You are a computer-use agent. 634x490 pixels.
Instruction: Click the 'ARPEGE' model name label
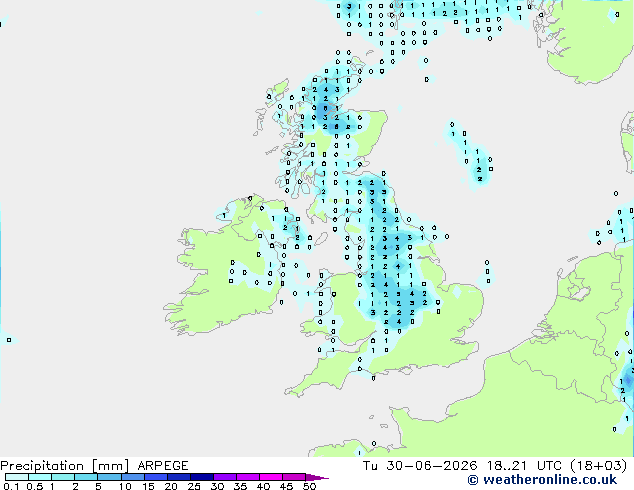[x=163, y=466]
